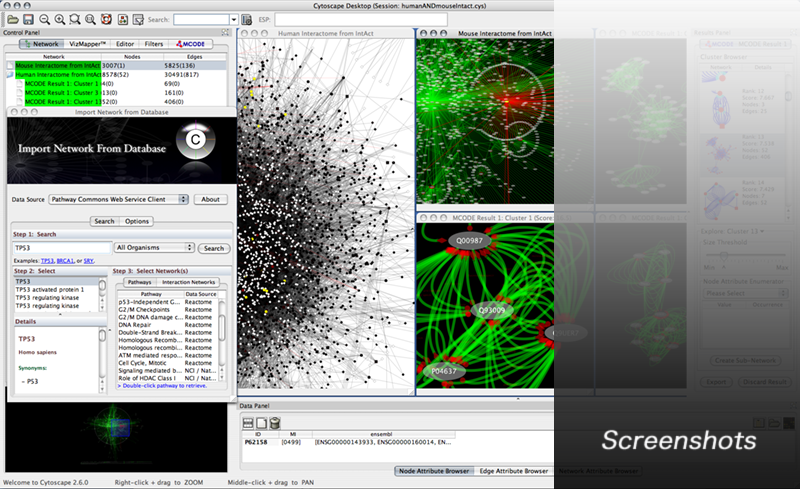Open the Node Attribute Browser tab
800x489 pixels.
[x=434, y=471]
